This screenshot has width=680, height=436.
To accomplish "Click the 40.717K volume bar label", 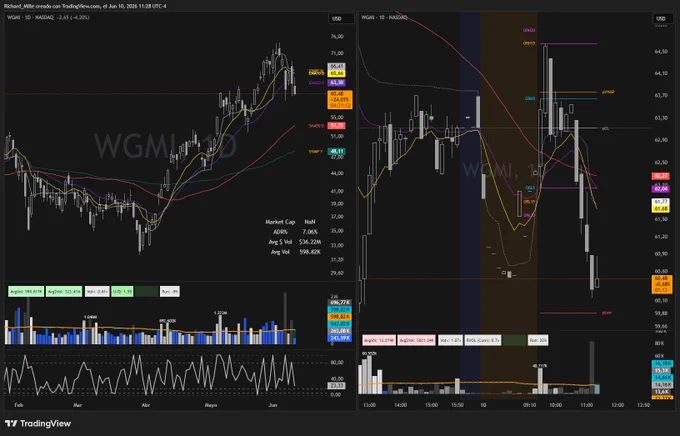I will 540,366.
